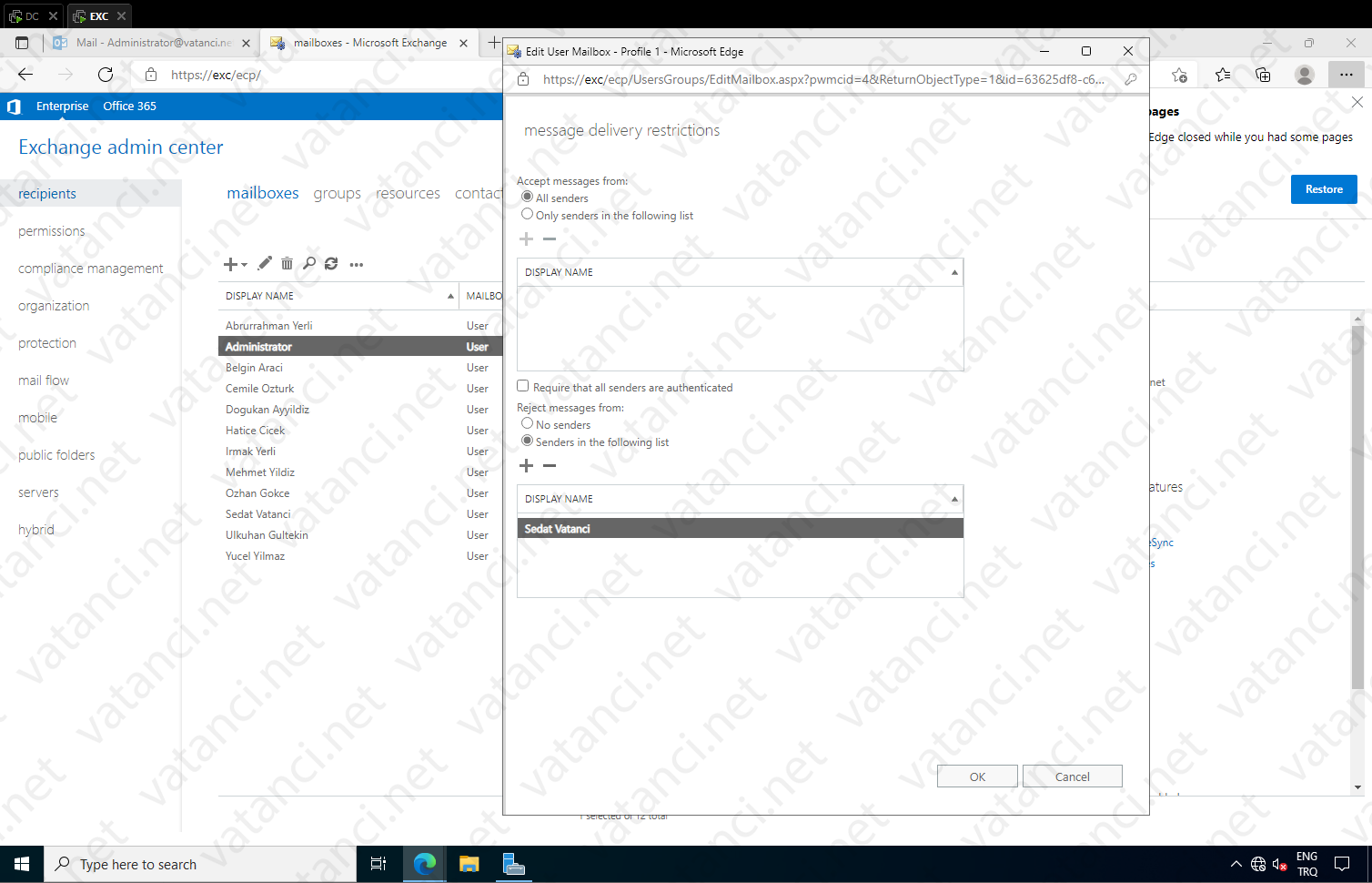Open Microsoft Edge from the taskbar
Image resolution: width=1372 pixels, height=883 pixels.
(424, 864)
